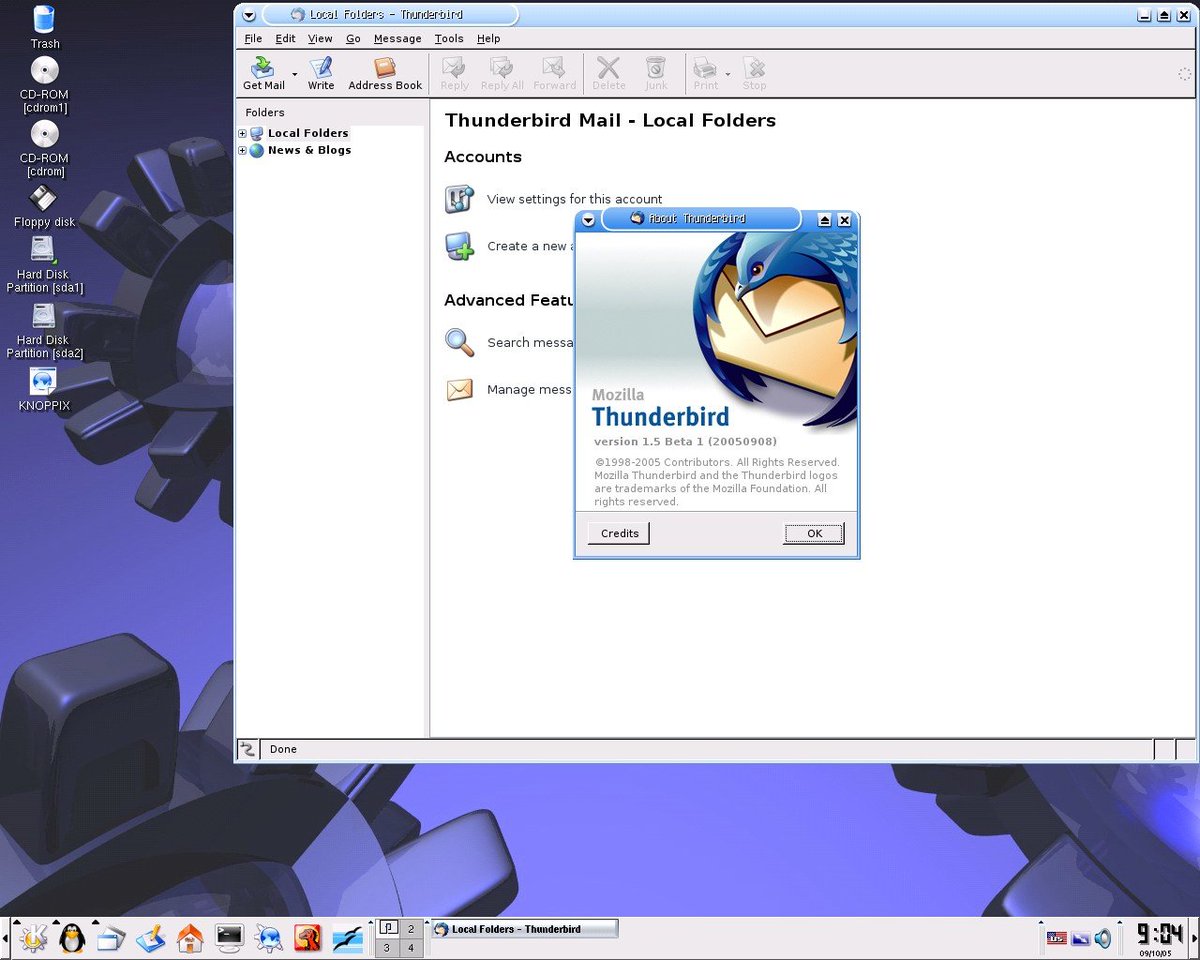Click the Create a new account icon
The image size is (1200, 960).
point(459,246)
